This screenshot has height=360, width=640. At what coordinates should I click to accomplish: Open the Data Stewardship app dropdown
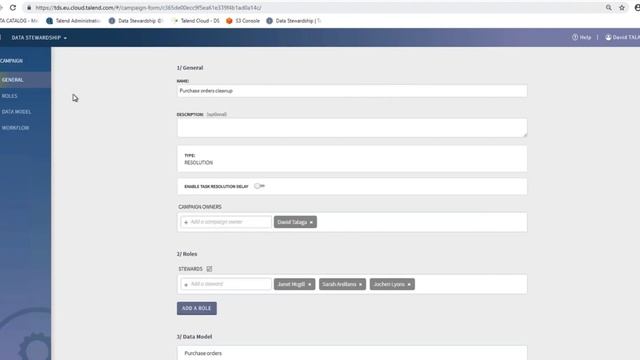(39, 38)
